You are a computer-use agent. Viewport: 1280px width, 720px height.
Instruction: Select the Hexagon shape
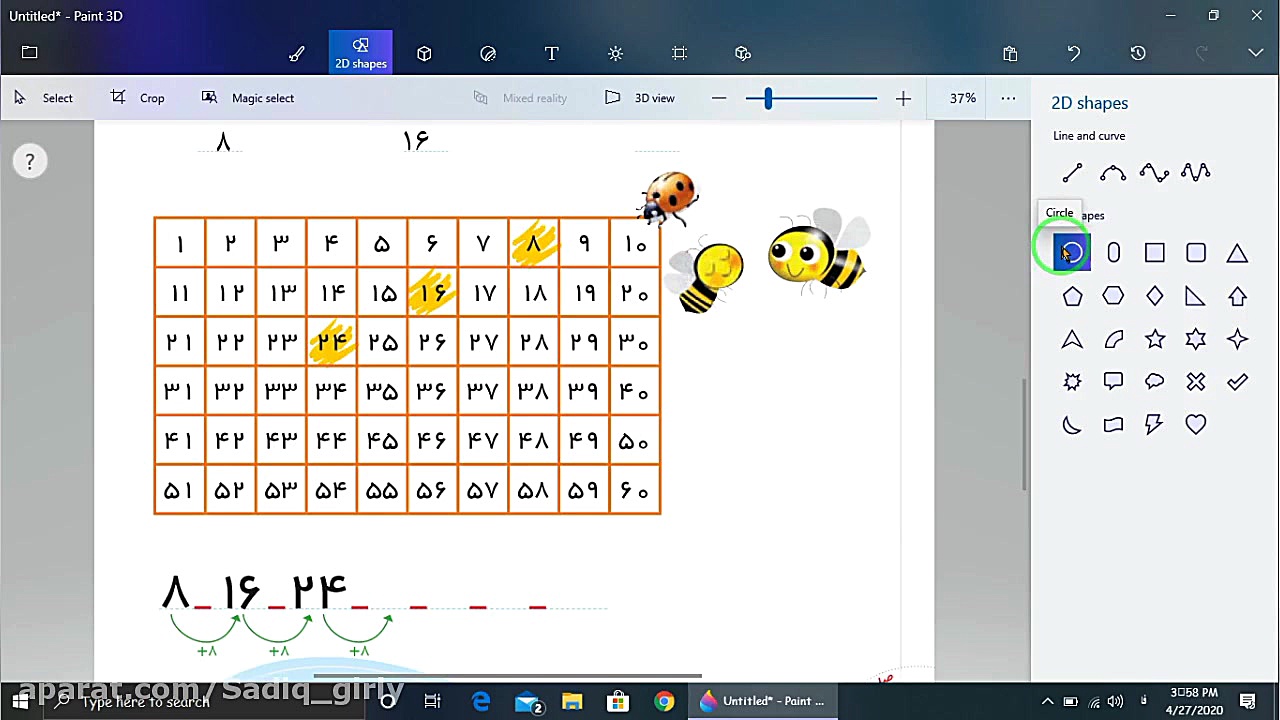click(1113, 296)
